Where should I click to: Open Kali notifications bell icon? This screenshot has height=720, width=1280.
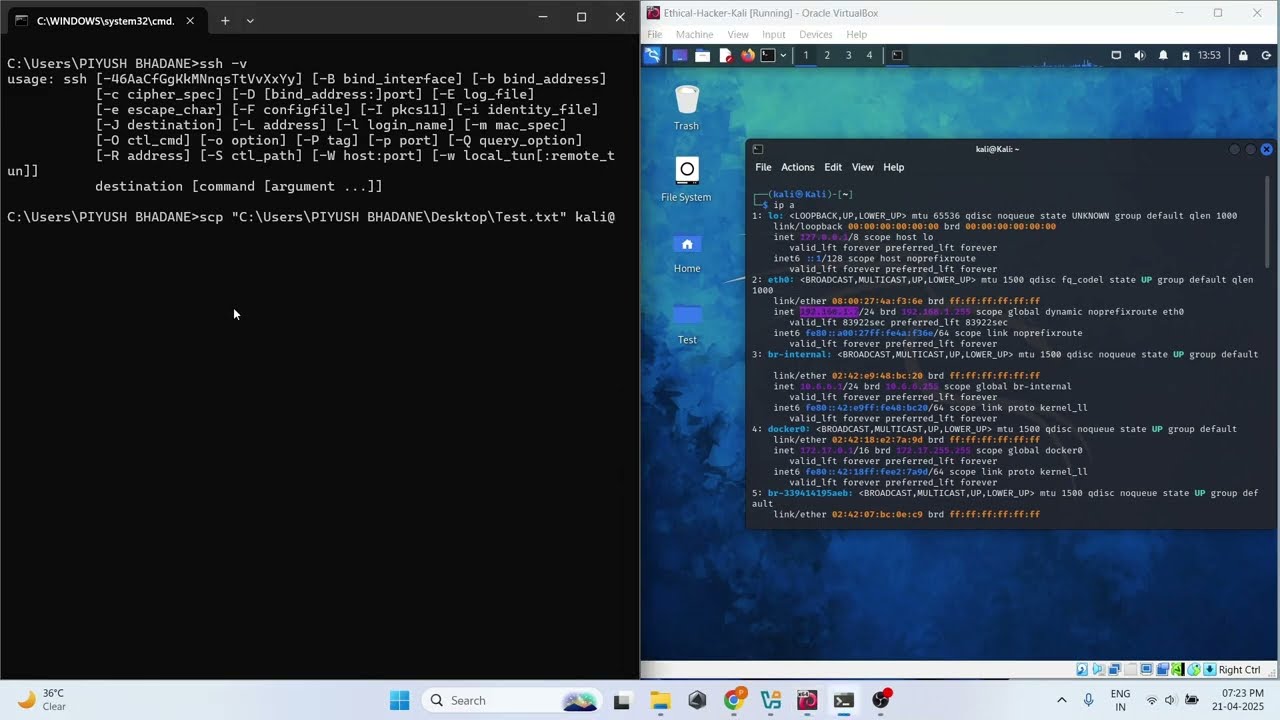coord(1163,55)
